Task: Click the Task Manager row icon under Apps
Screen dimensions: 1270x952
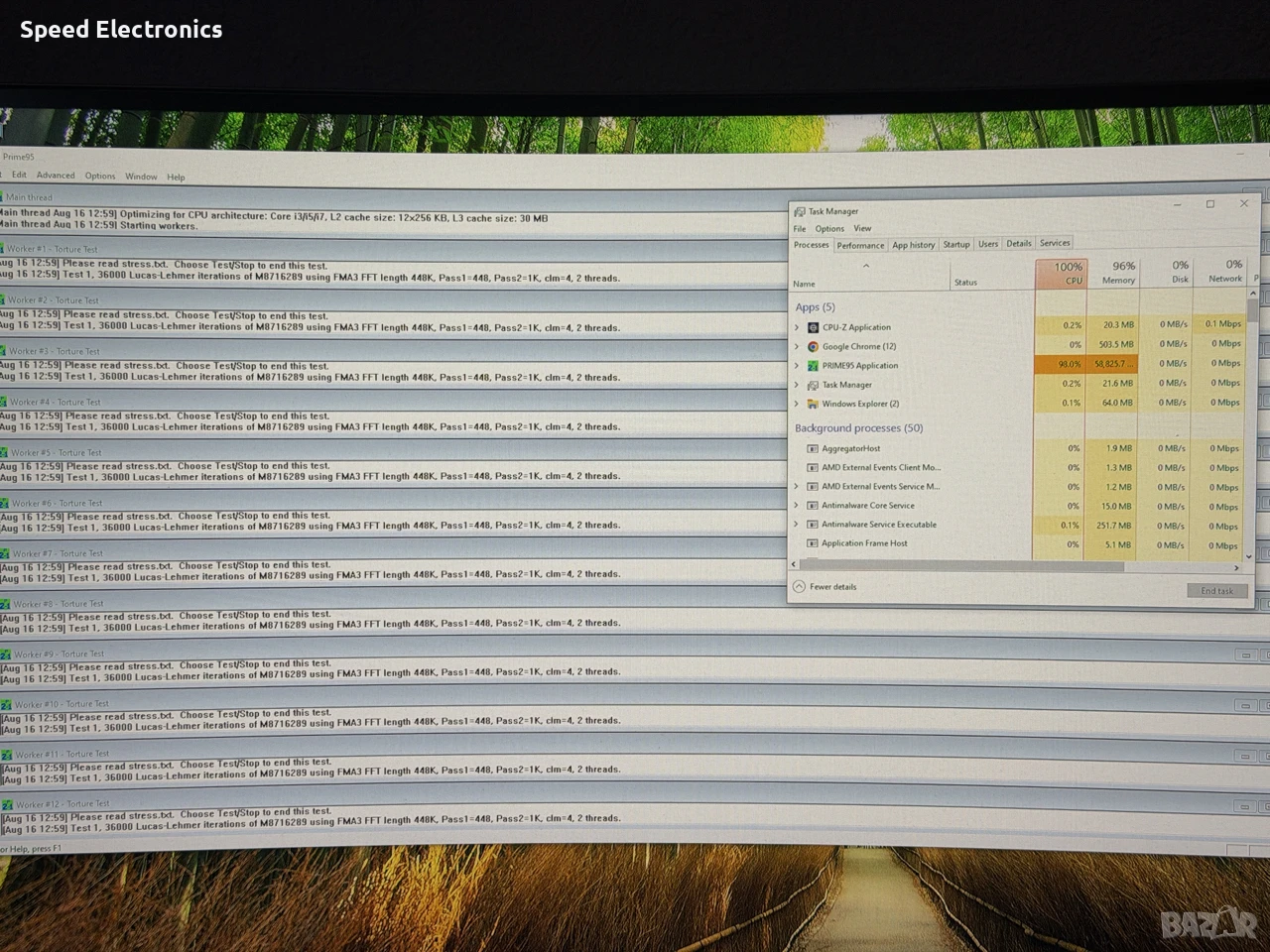Action: pos(813,385)
